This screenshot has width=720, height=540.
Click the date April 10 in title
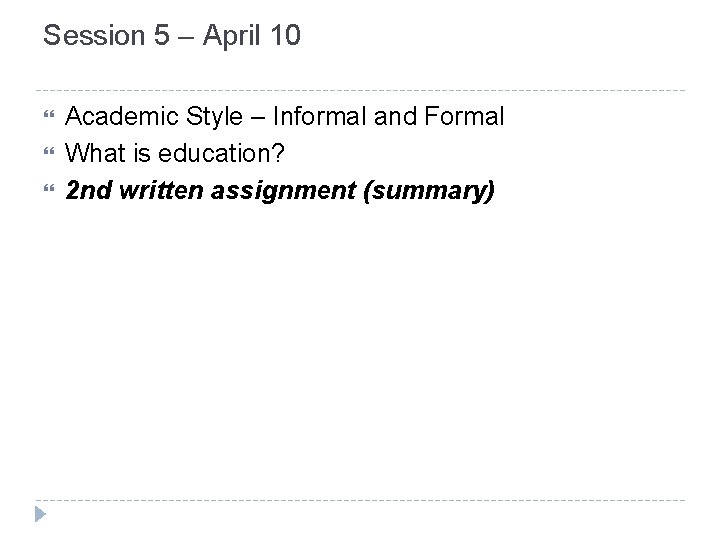pos(250,38)
